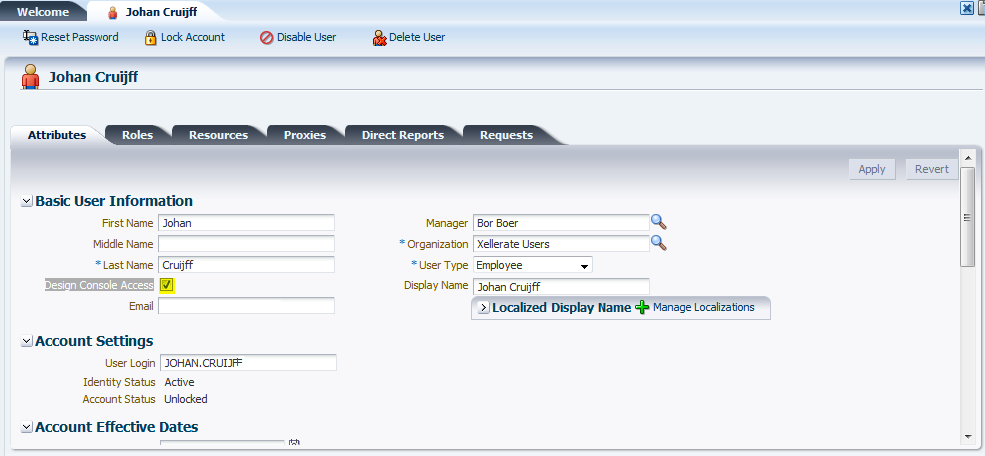The height and width of the screenshot is (456, 985).
Task: Open the Proxies tab
Action: point(305,135)
